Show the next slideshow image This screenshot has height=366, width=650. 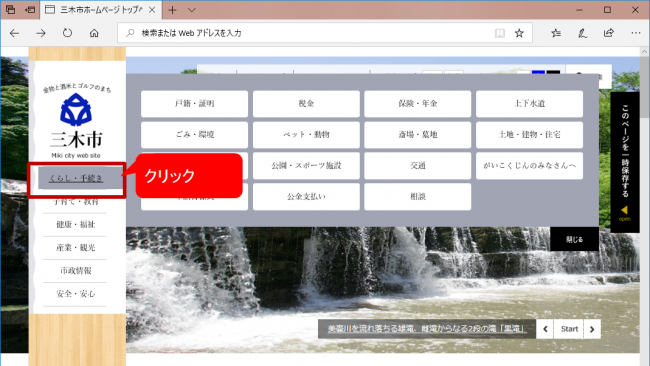tap(592, 329)
